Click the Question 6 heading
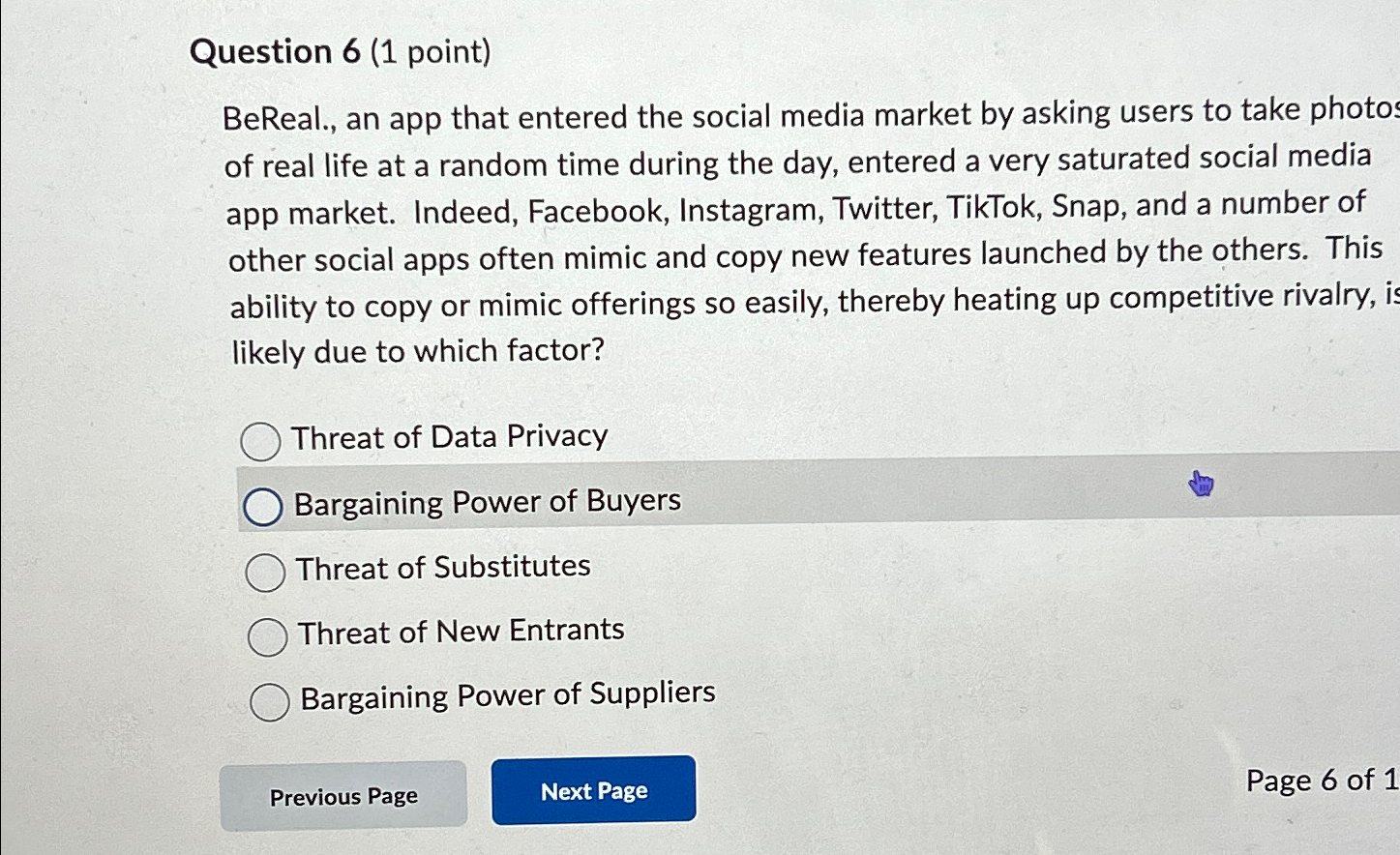This screenshot has height=855, width=1400. (278, 52)
